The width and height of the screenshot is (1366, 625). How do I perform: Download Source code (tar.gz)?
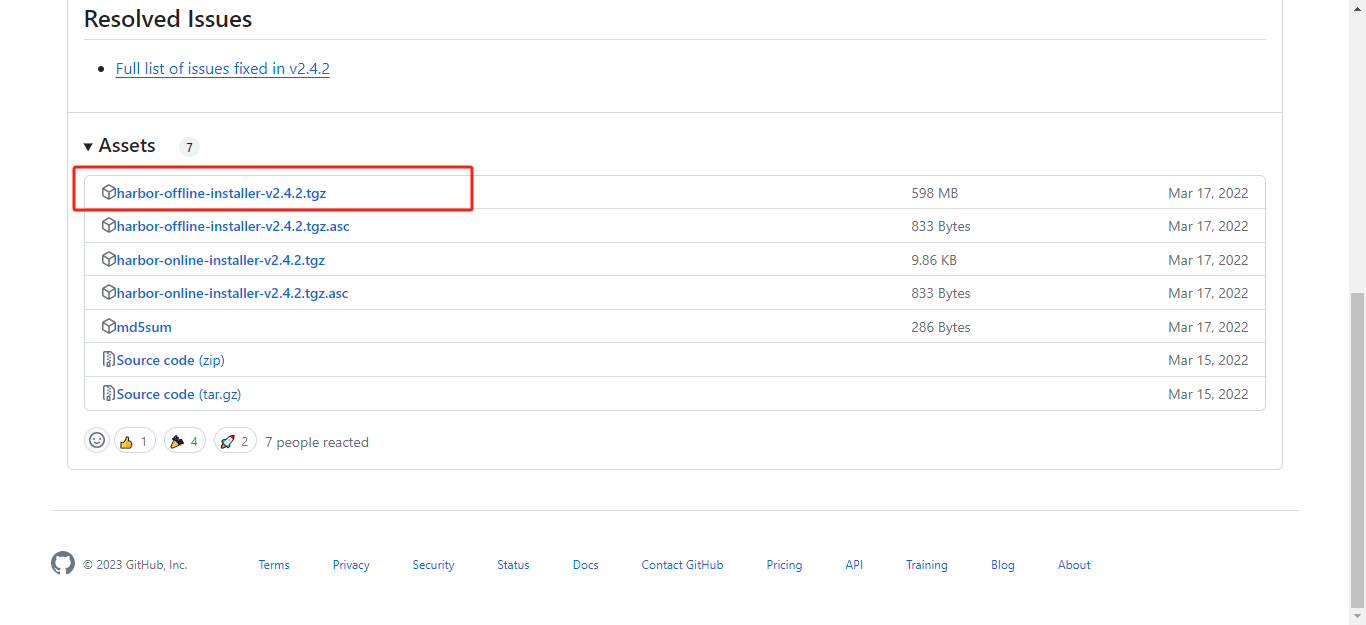[x=179, y=394]
